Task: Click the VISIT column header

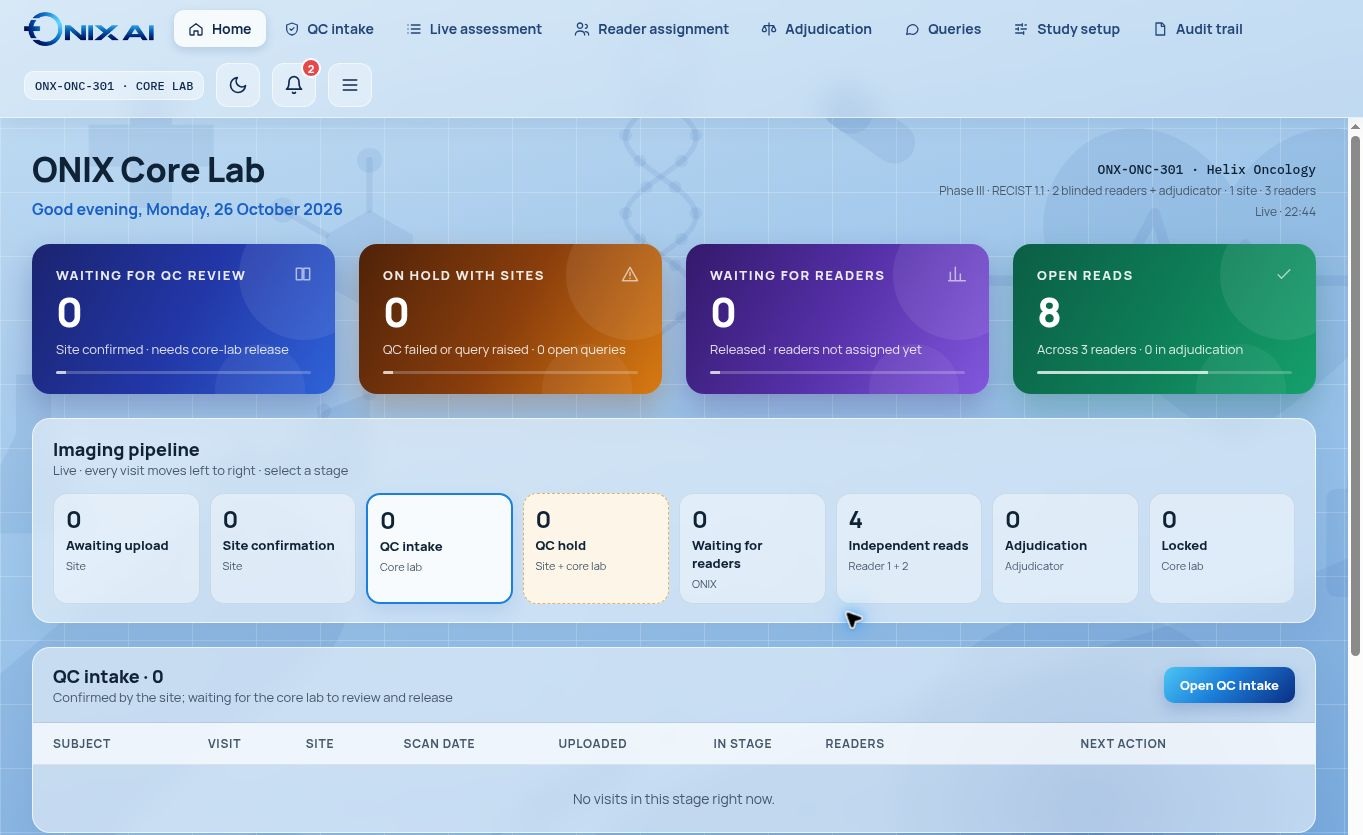Action: (x=224, y=744)
